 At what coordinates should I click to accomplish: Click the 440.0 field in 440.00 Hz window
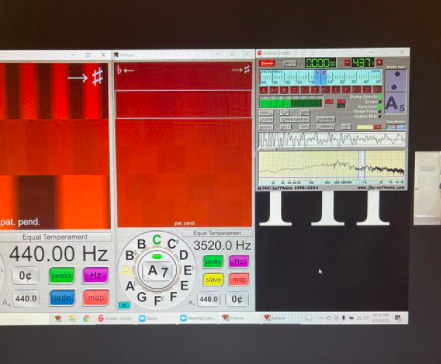26,298
